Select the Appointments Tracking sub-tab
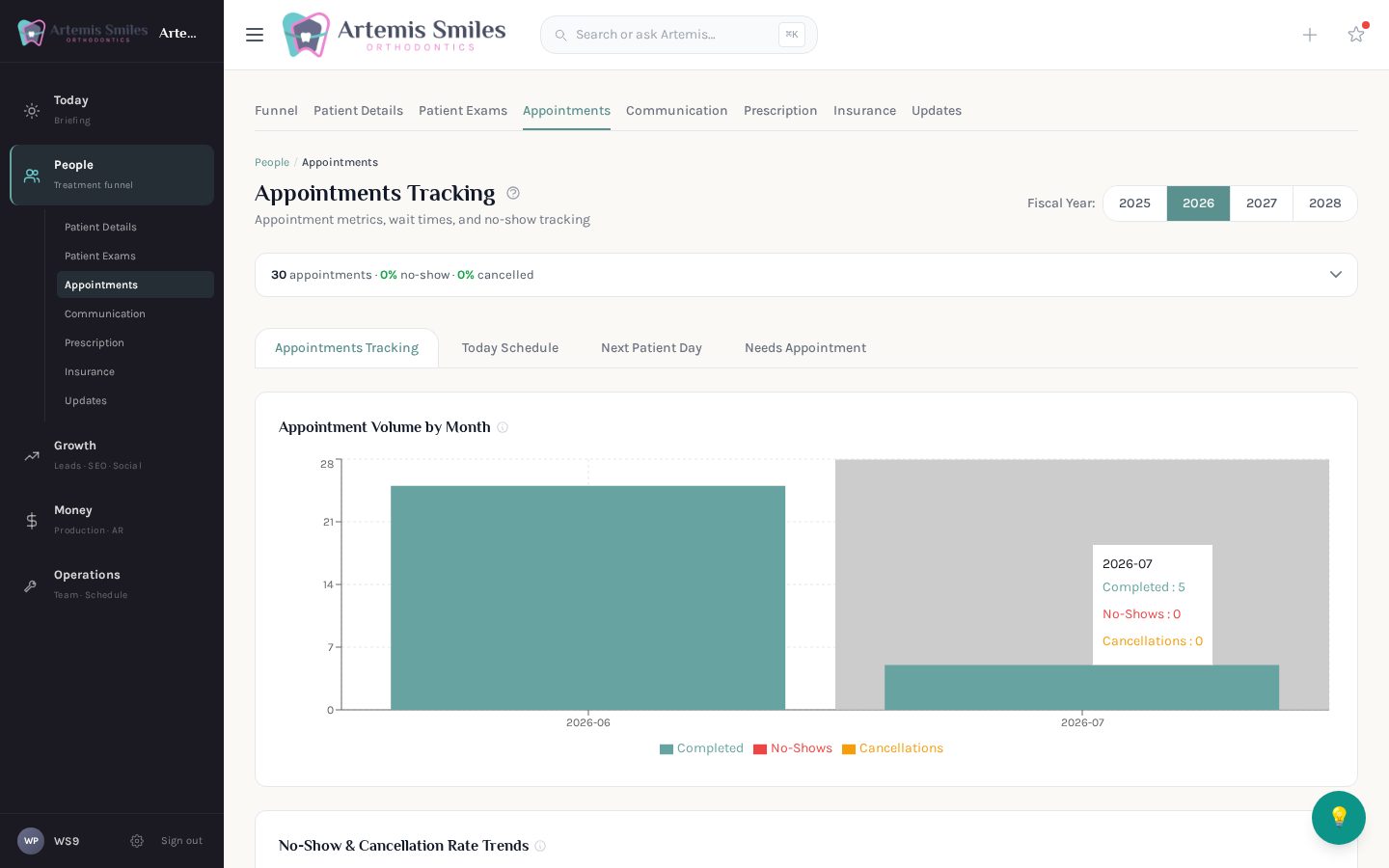1389x868 pixels. (x=346, y=348)
